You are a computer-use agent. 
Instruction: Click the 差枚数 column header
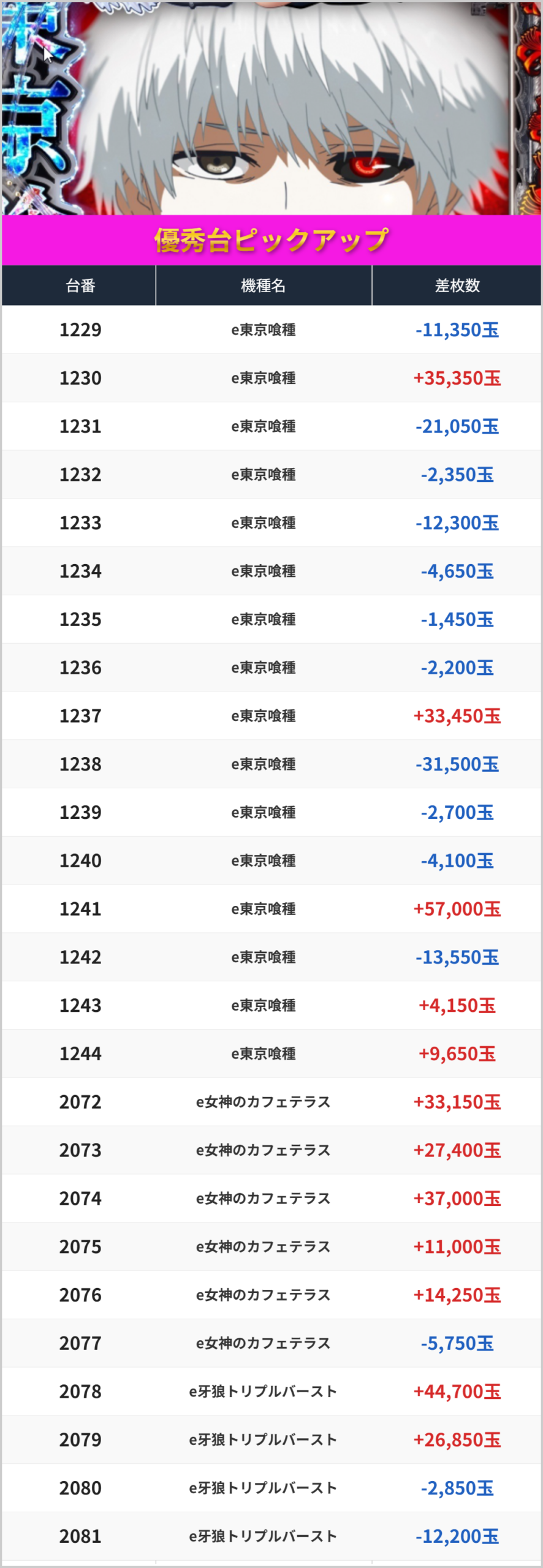click(457, 285)
